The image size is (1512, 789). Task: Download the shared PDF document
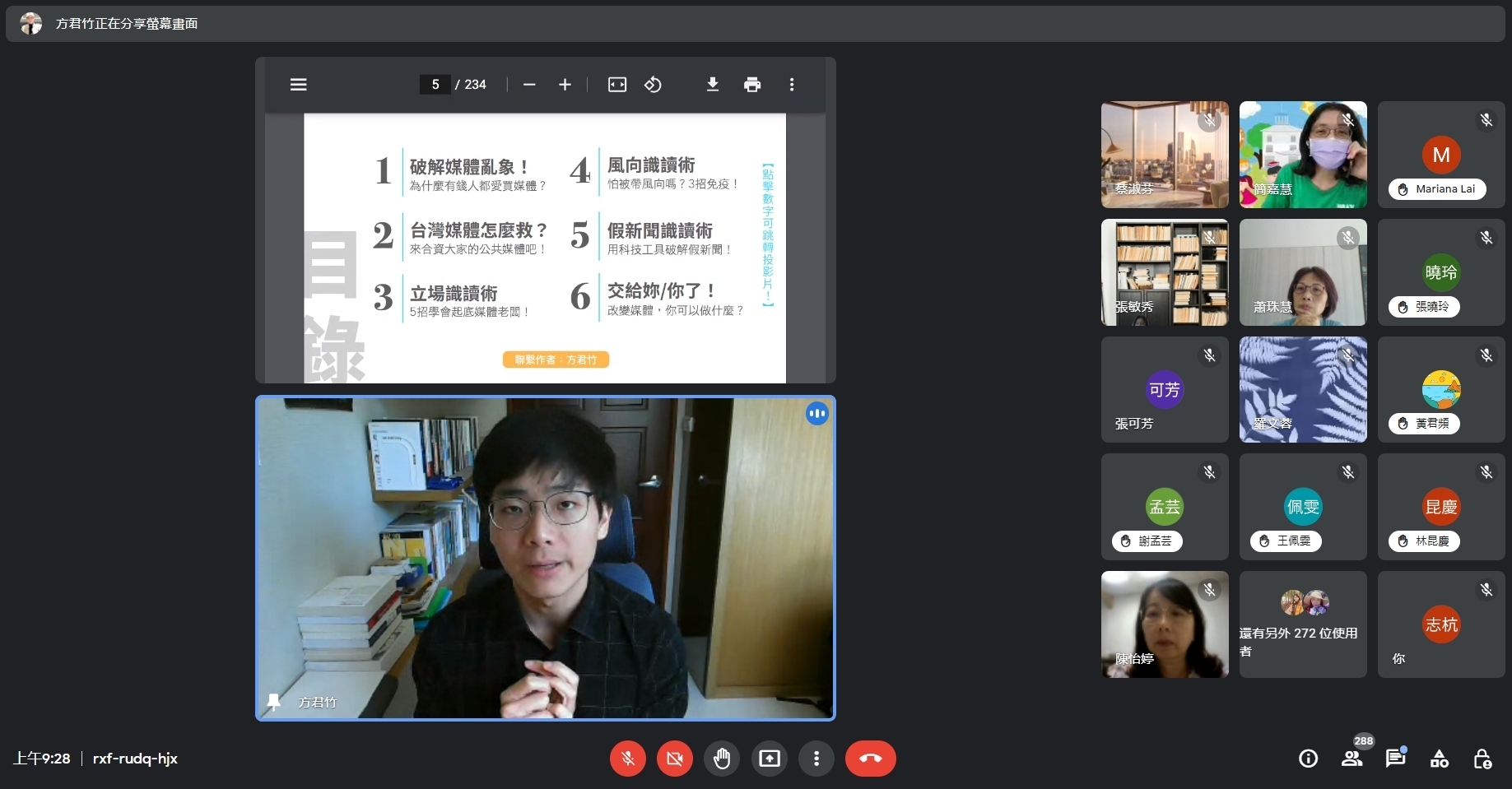pyautogui.click(x=713, y=85)
